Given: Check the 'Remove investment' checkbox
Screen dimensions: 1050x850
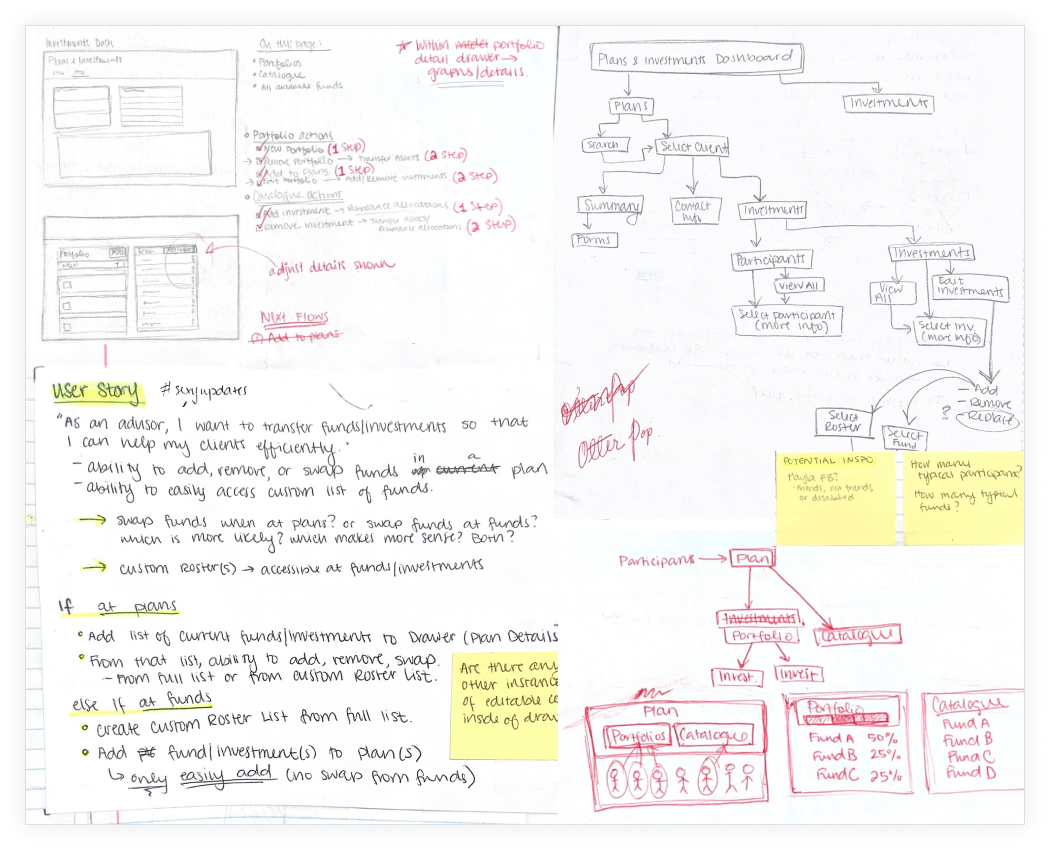Looking at the screenshot, I should 260,226.
